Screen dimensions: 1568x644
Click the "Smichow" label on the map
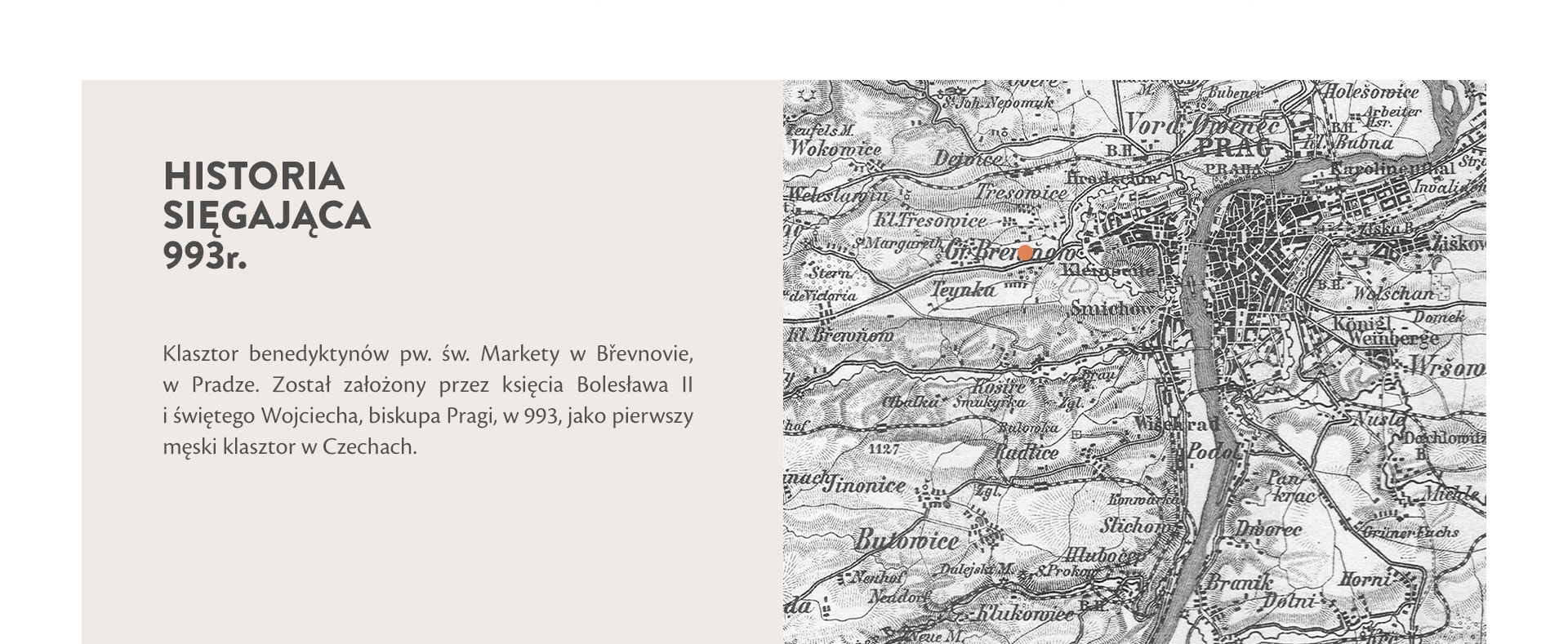(x=1111, y=309)
